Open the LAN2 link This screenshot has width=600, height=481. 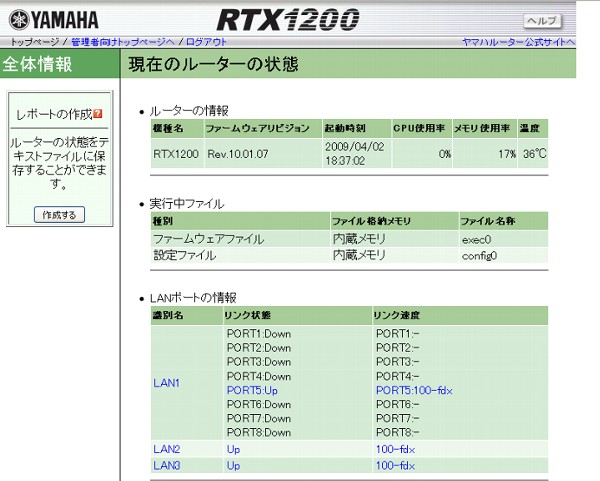[166, 449]
